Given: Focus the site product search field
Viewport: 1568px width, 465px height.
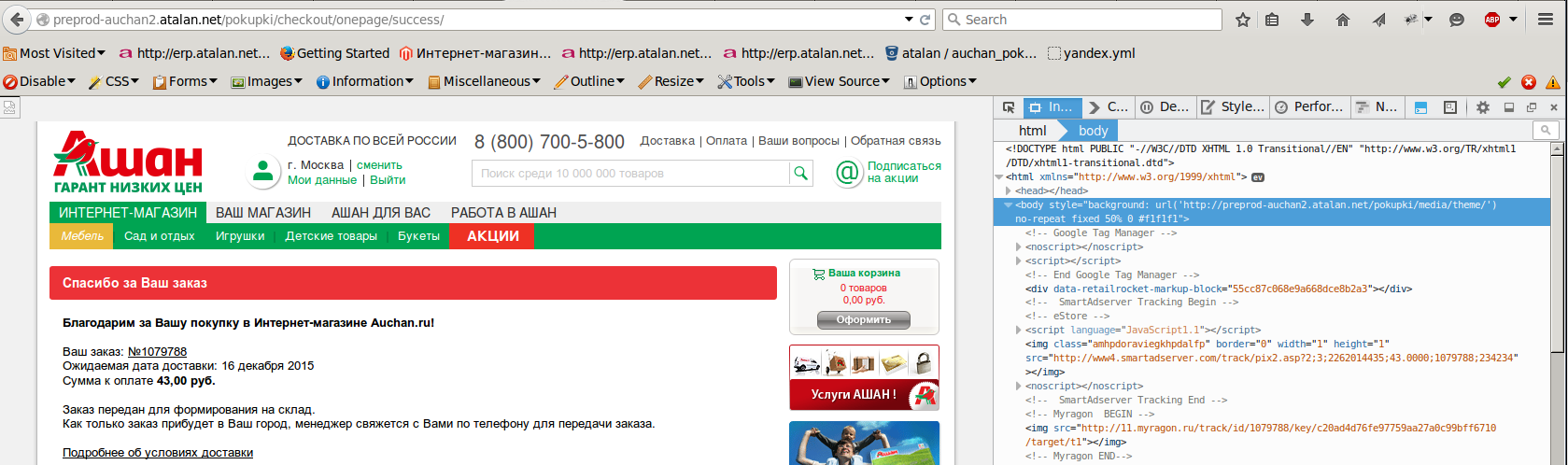Looking at the screenshot, I should pos(631,173).
